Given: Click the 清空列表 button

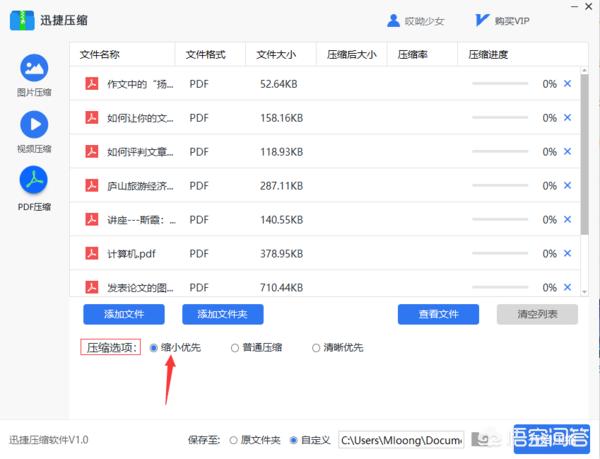Looking at the screenshot, I should pos(537,314).
